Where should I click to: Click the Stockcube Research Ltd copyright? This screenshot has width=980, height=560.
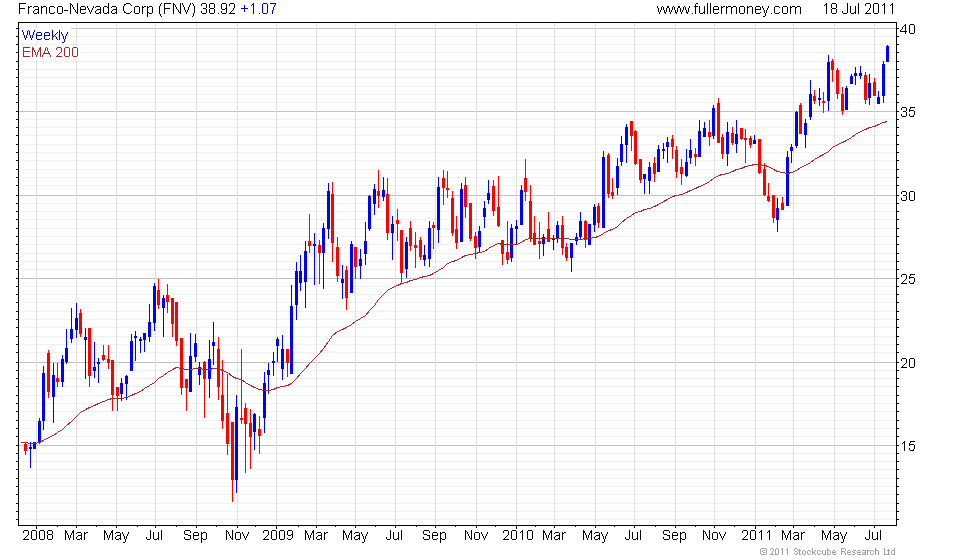point(827,552)
